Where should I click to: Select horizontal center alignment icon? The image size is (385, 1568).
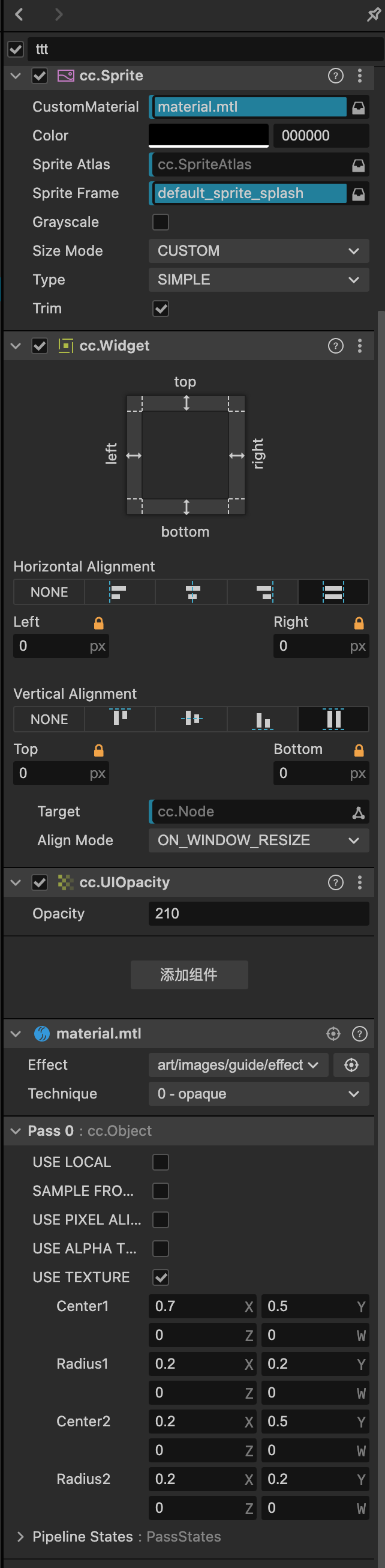click(191, 592)
